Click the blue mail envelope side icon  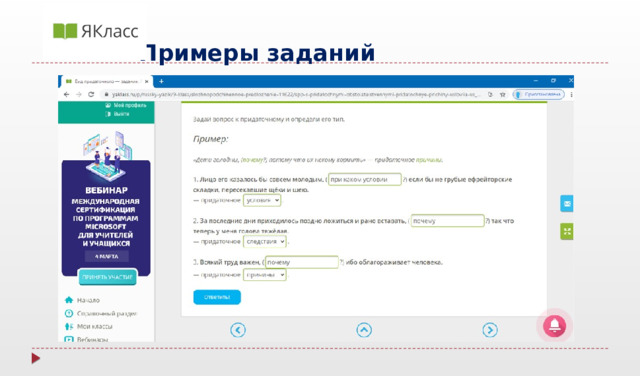point(567,203)
